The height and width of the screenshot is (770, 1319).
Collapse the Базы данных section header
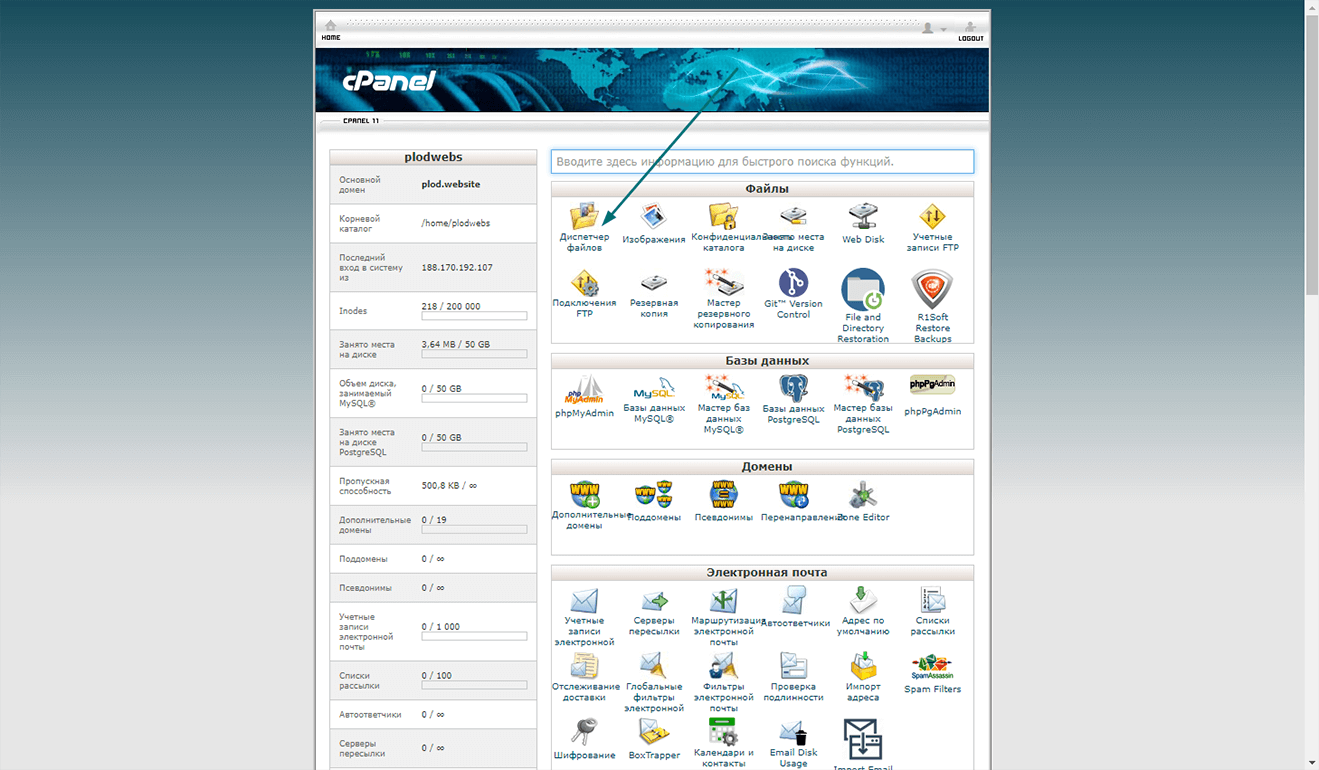click(x=762, y=361)
